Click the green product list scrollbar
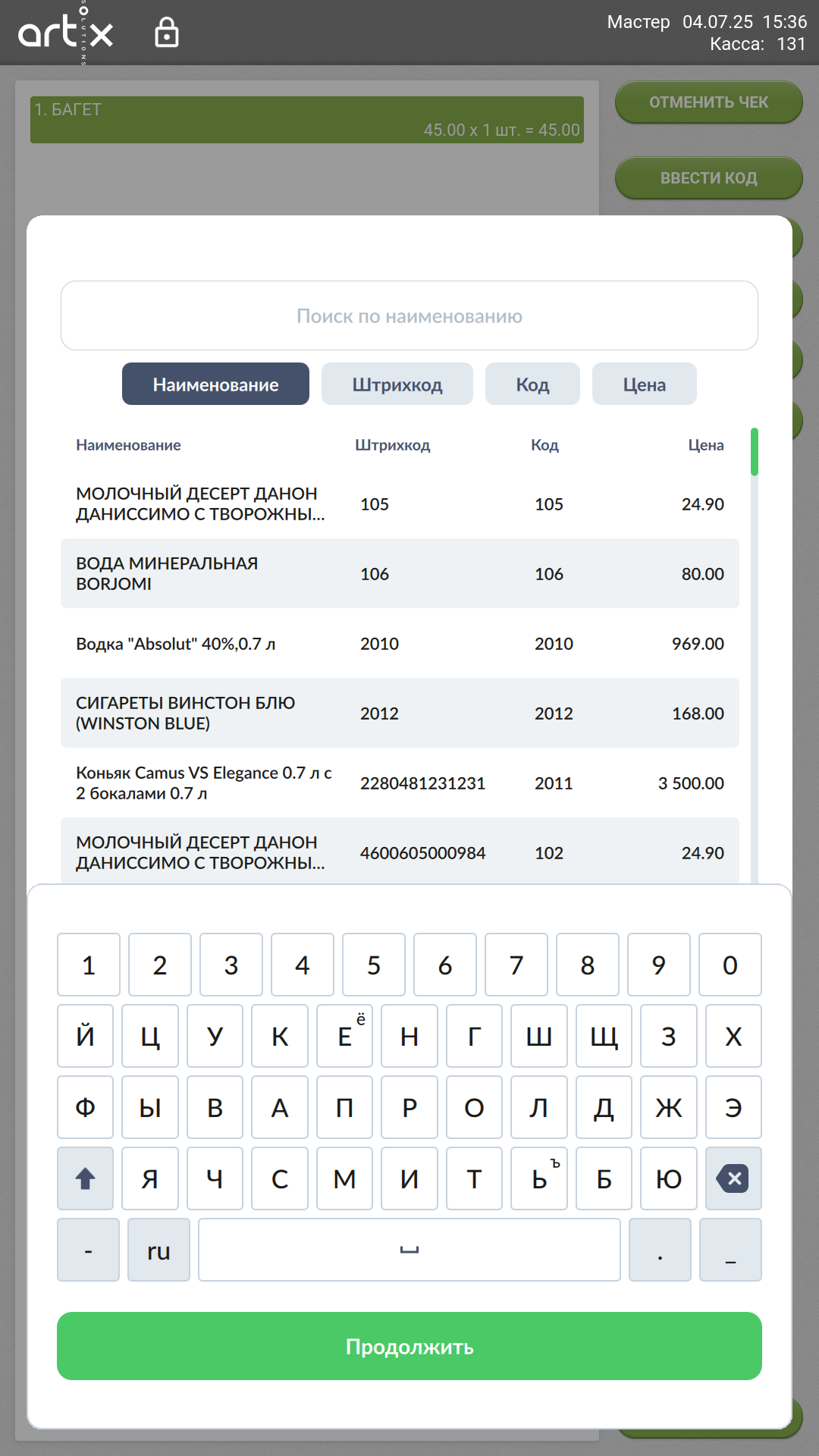Viewport: 819px width, 1456px height. [x=754, y=452]
